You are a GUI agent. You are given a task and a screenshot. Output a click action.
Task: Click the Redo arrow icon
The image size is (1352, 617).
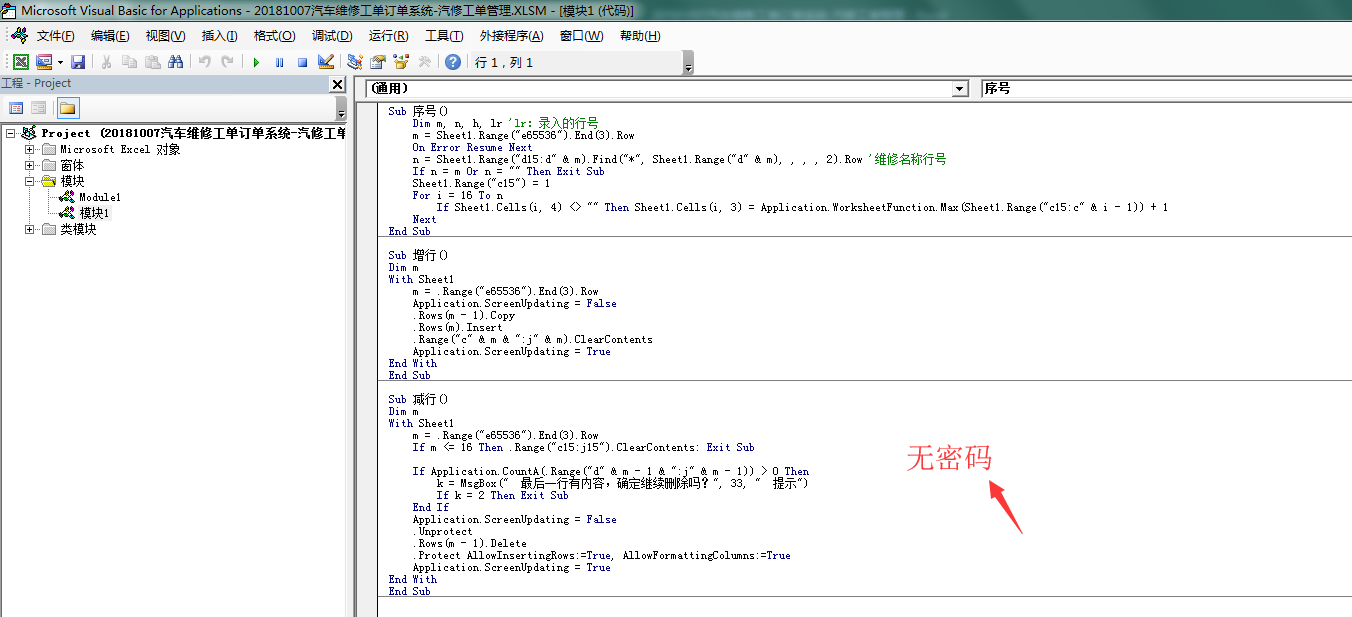[228, 62]
